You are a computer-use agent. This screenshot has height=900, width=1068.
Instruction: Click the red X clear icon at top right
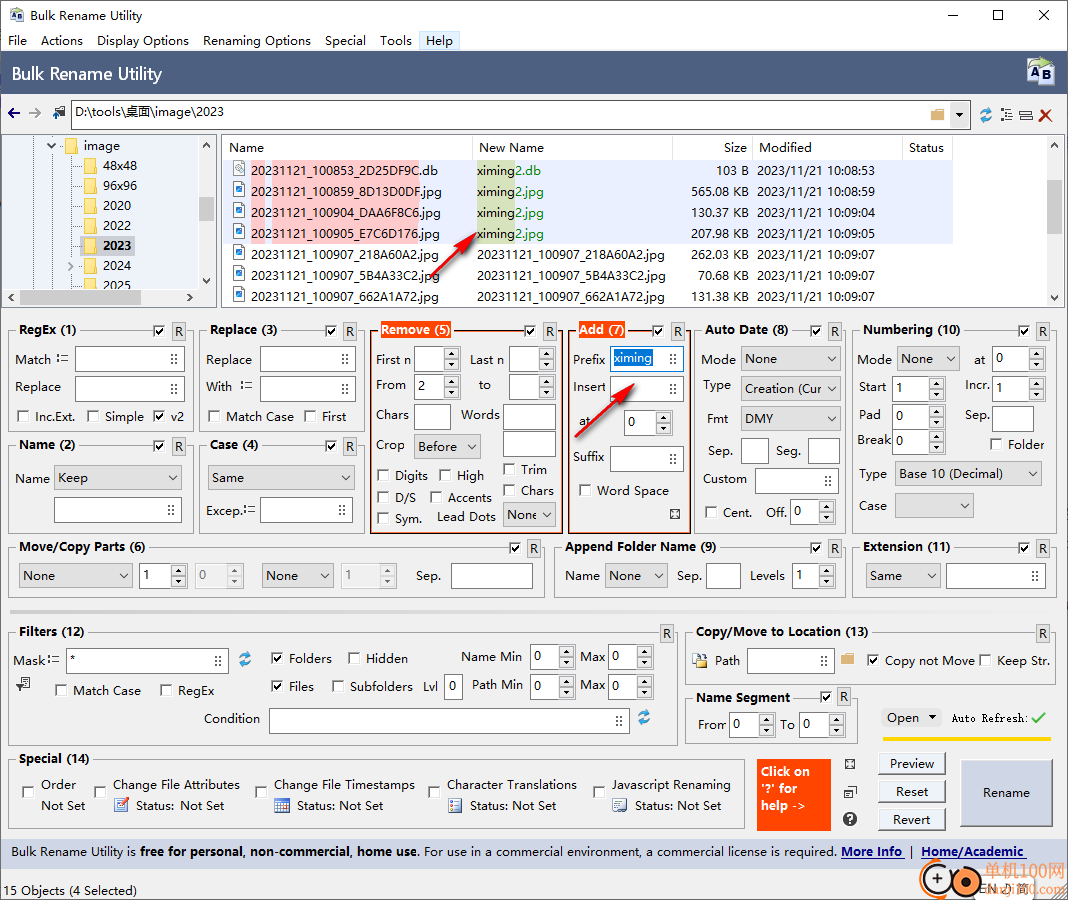coord(1046,115)
